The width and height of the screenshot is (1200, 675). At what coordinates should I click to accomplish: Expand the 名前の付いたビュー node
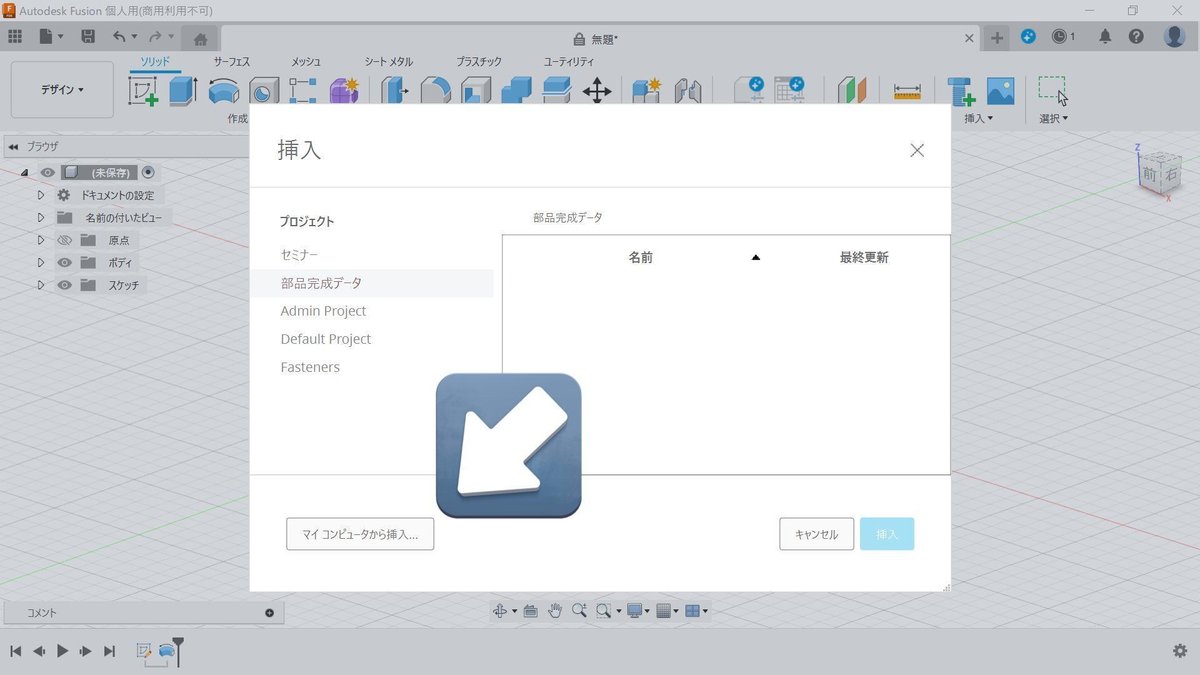(x=41, y=217)
